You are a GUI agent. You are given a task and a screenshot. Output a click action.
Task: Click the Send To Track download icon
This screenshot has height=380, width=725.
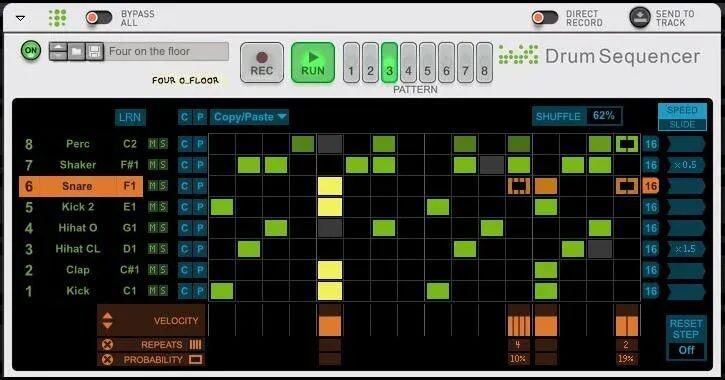click(640, 18)
